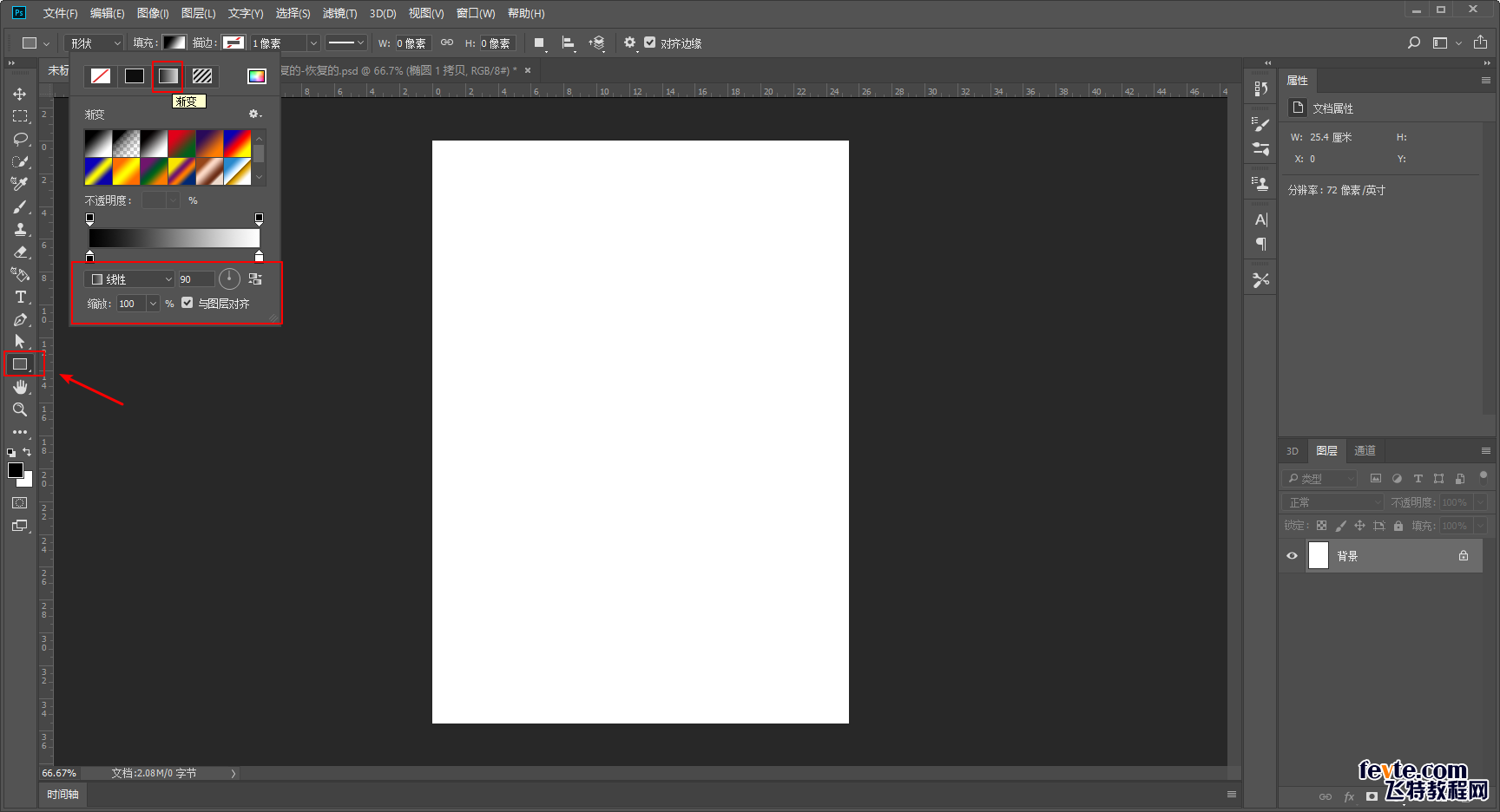Pick the red-green gradient preset
Image resolution: width=1500 pixels, height=812 pixels.
(181, 144)
